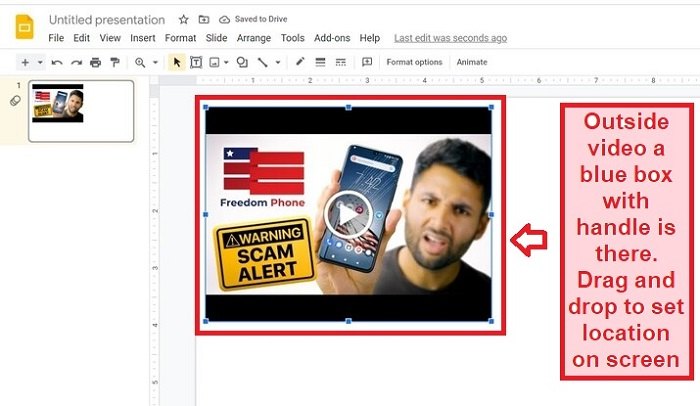The height and width of the screenshot is (406, 700).
Task: Click the top-right resize handle of video
Action: (x=492, y=107)
